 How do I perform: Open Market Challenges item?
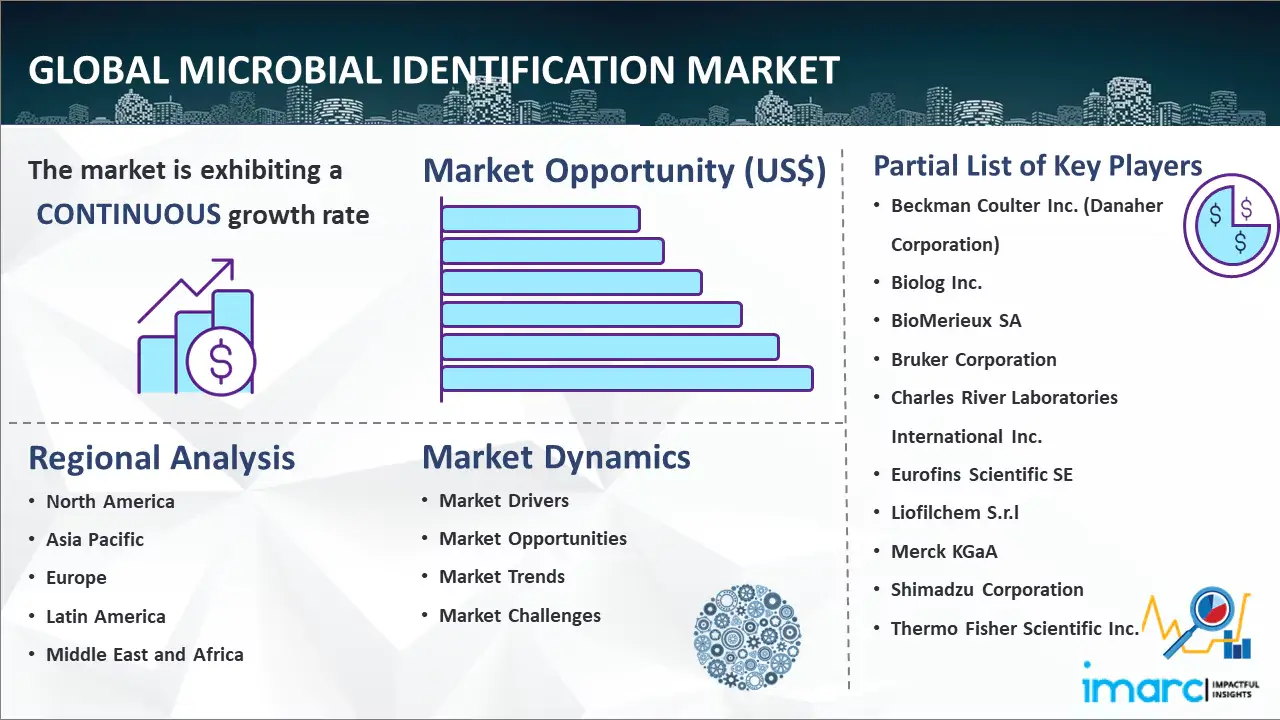pyautogui.click(x=520, y=616)
